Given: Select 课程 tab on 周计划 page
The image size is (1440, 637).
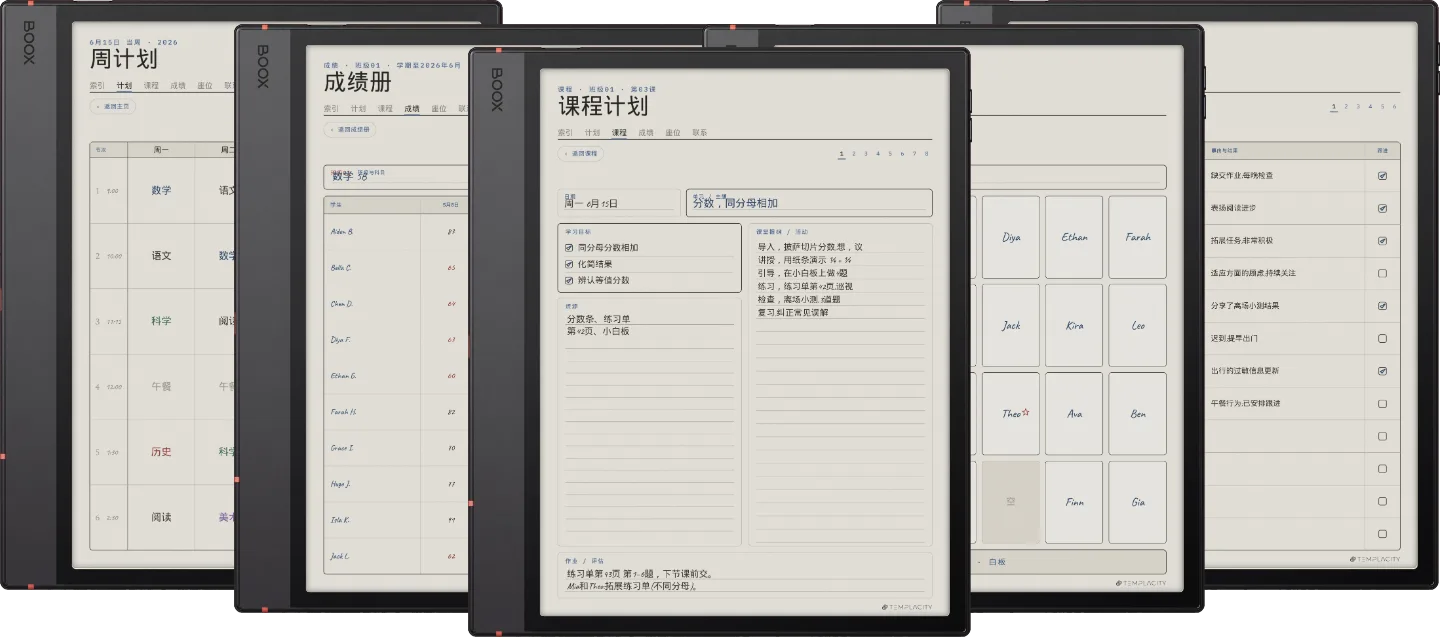Looking at the screenshot, I should pos(151,85).
